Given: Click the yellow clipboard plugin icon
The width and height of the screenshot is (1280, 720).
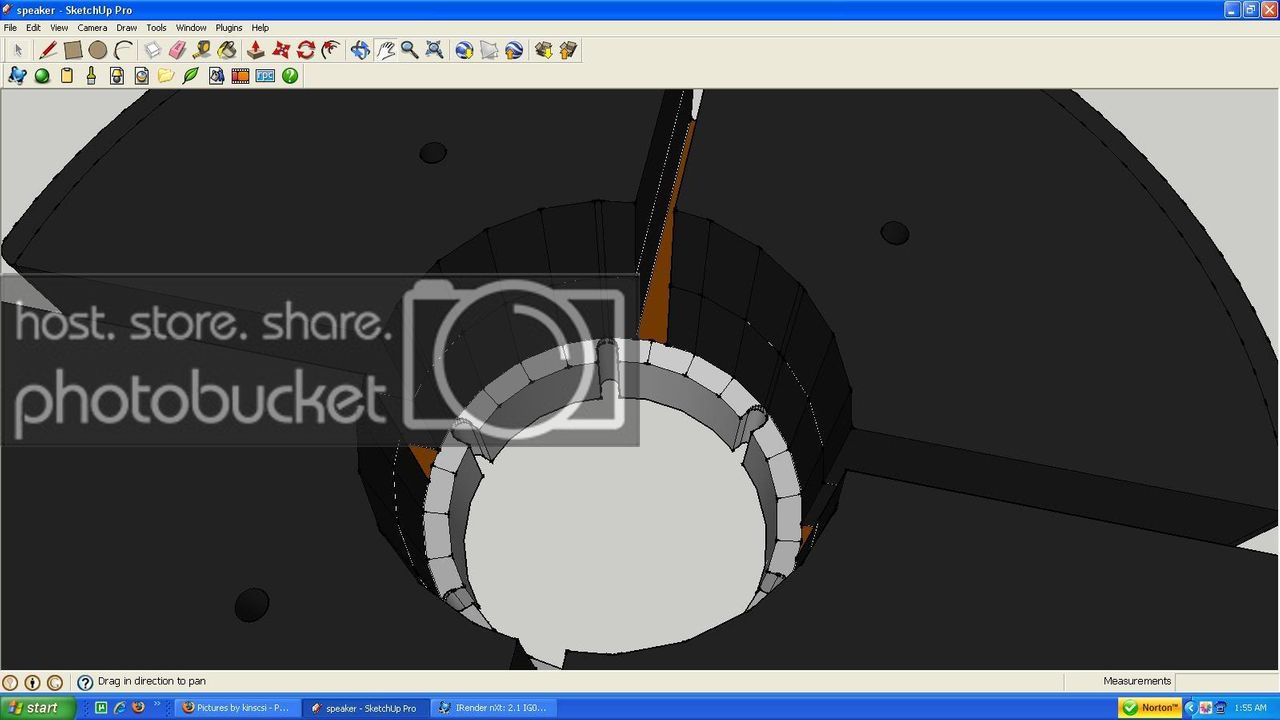Looking at the screenshot, I should (x=67, y=75).
